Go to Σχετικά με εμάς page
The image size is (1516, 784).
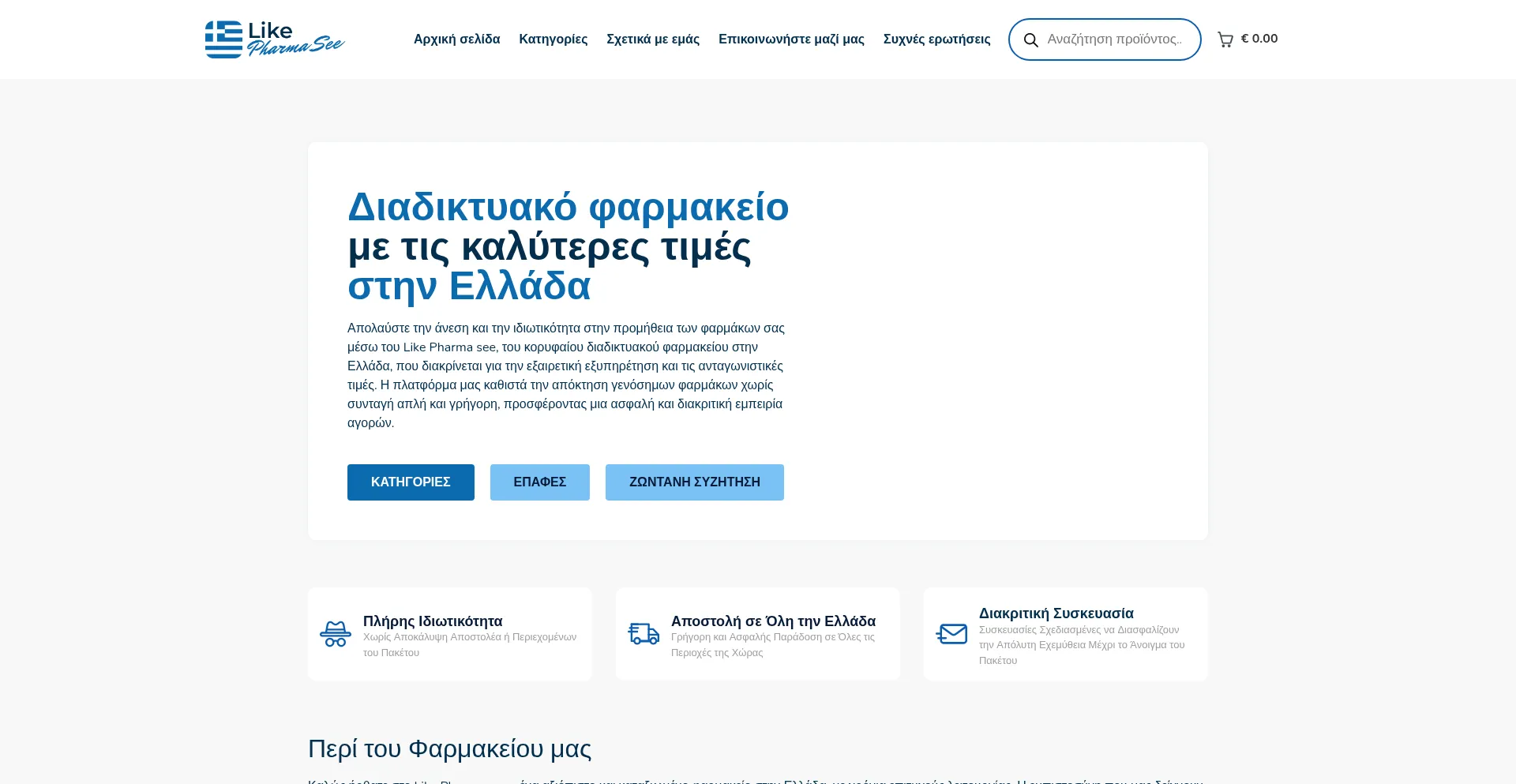click(652, 39)
